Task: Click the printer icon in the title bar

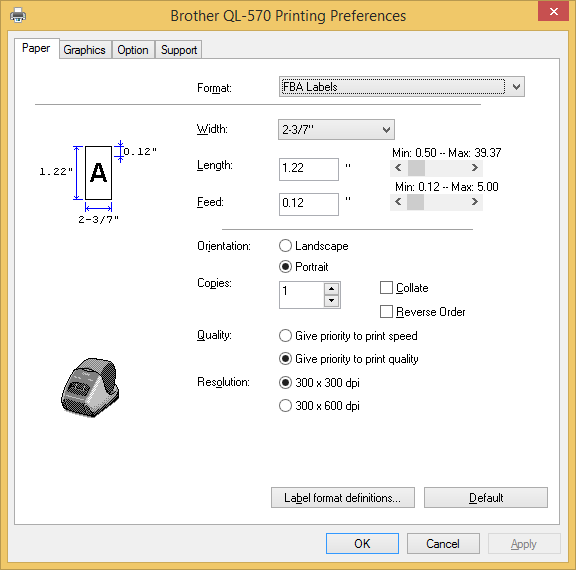Action: coord(18,15)
